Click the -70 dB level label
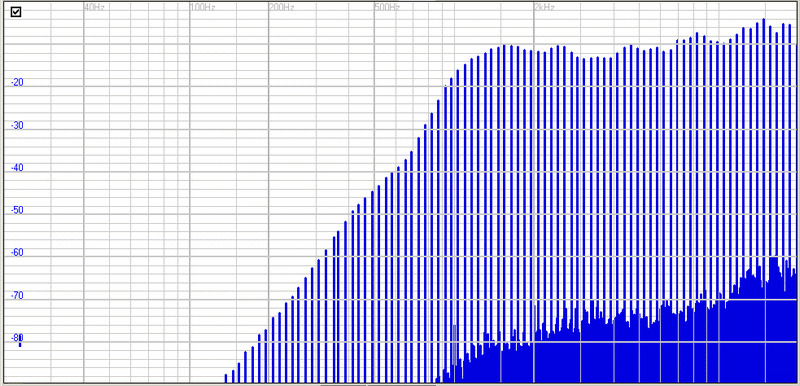The width and height of the screenshot is (800, 386). click(x=17, y=295)
